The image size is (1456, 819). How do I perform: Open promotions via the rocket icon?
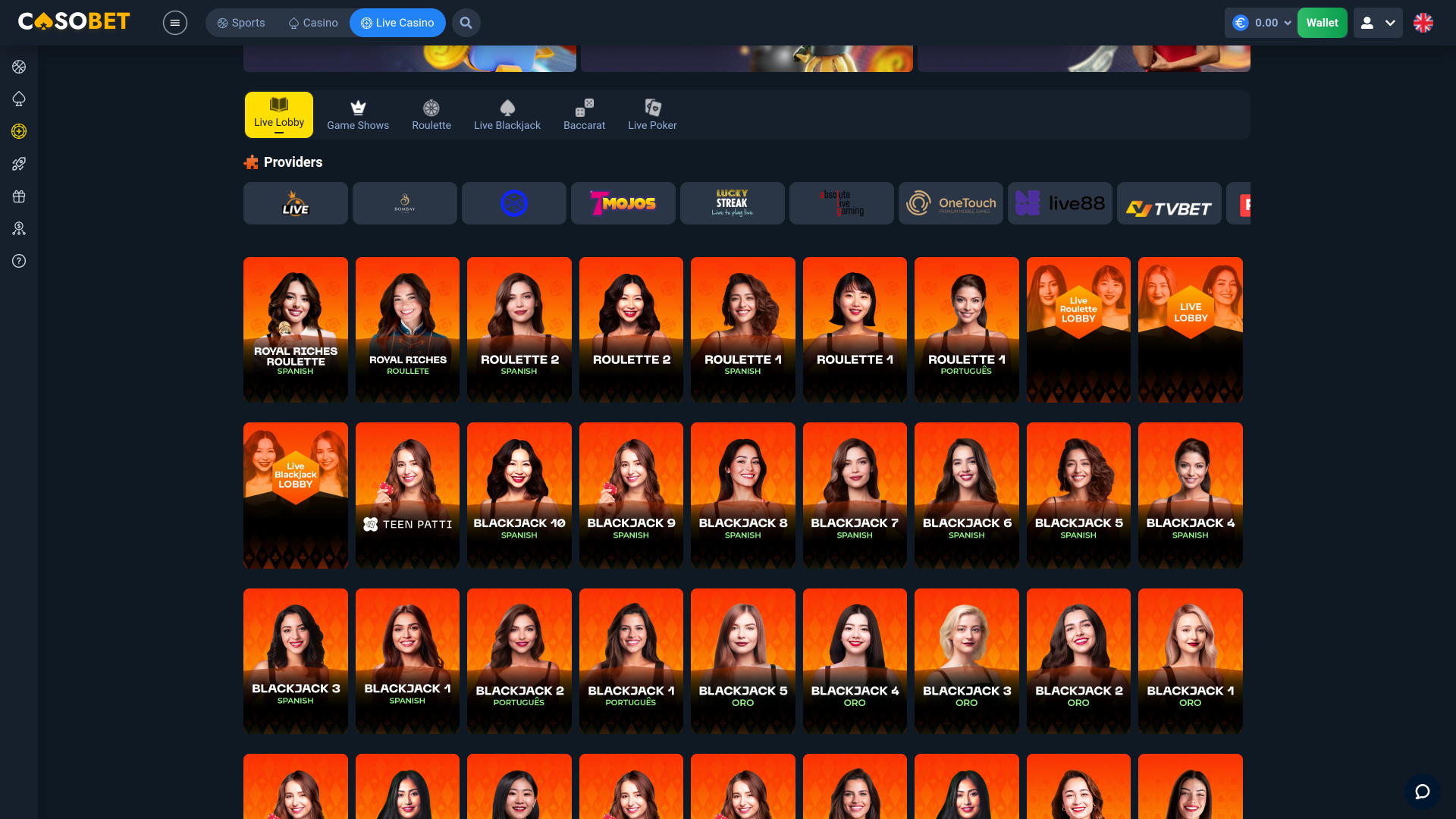click(18, 164)
